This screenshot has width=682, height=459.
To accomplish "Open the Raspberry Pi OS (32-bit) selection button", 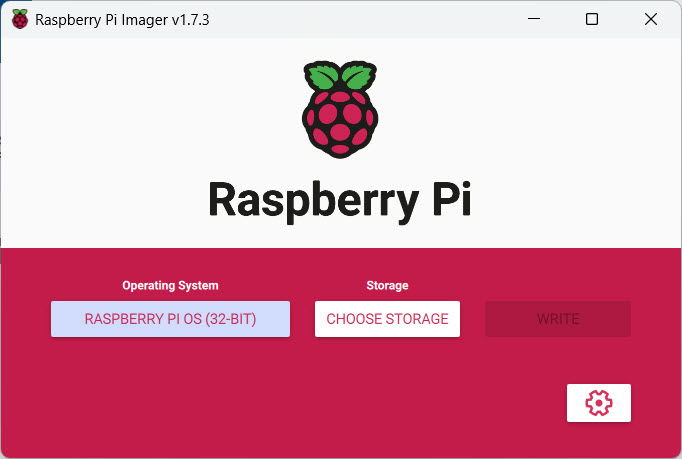I will pos(170,319).
